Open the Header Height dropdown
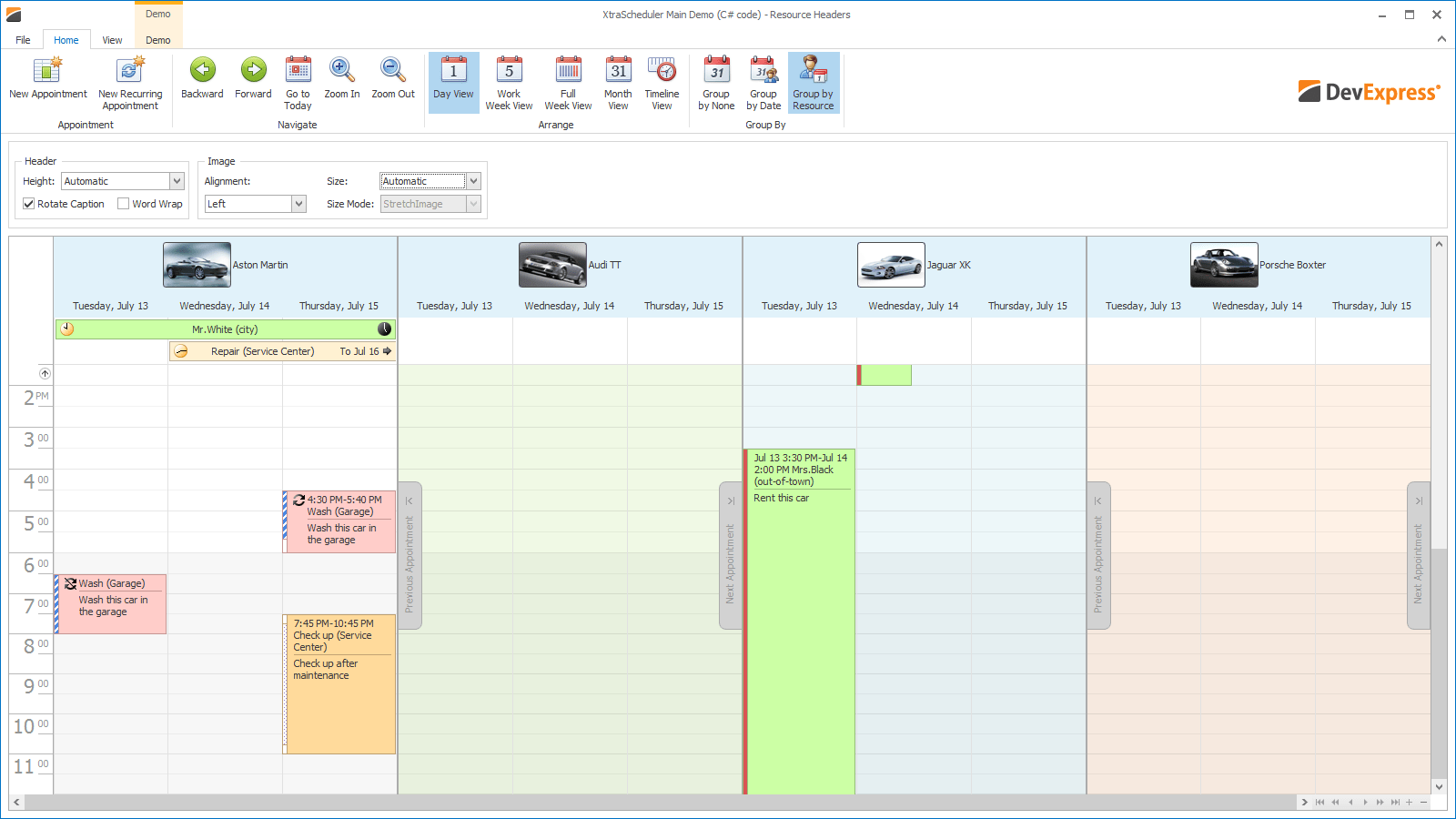1456x819 pixels. [177, 181]
